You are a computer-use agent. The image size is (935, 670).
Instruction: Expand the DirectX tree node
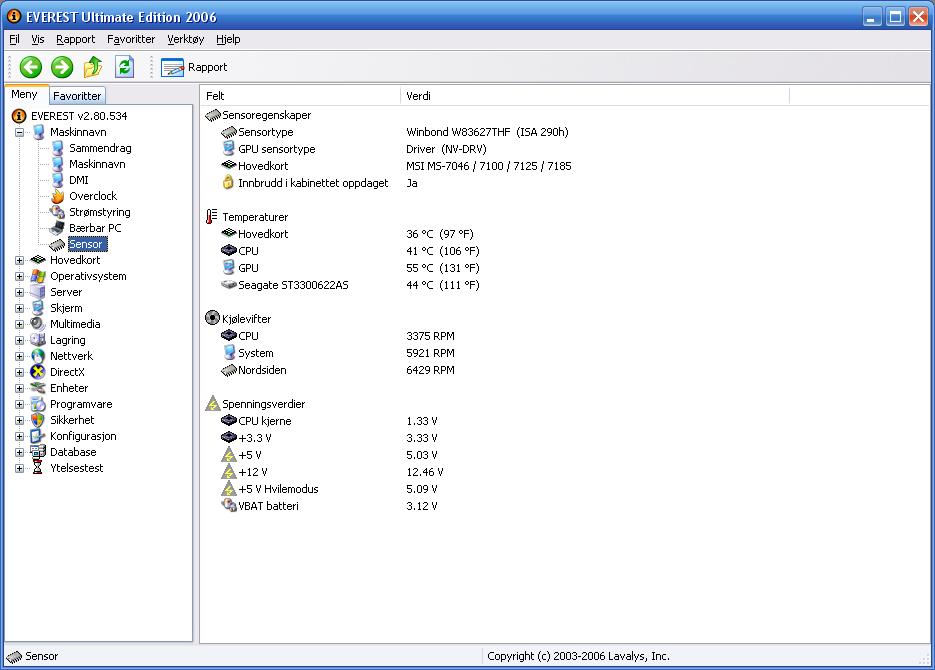pos(20,373)
